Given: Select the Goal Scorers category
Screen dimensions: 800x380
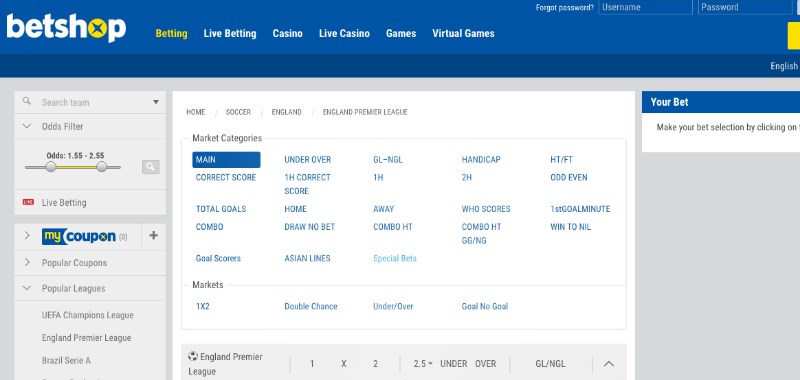Looking at the screenshot, I should [x=218, y=259].
